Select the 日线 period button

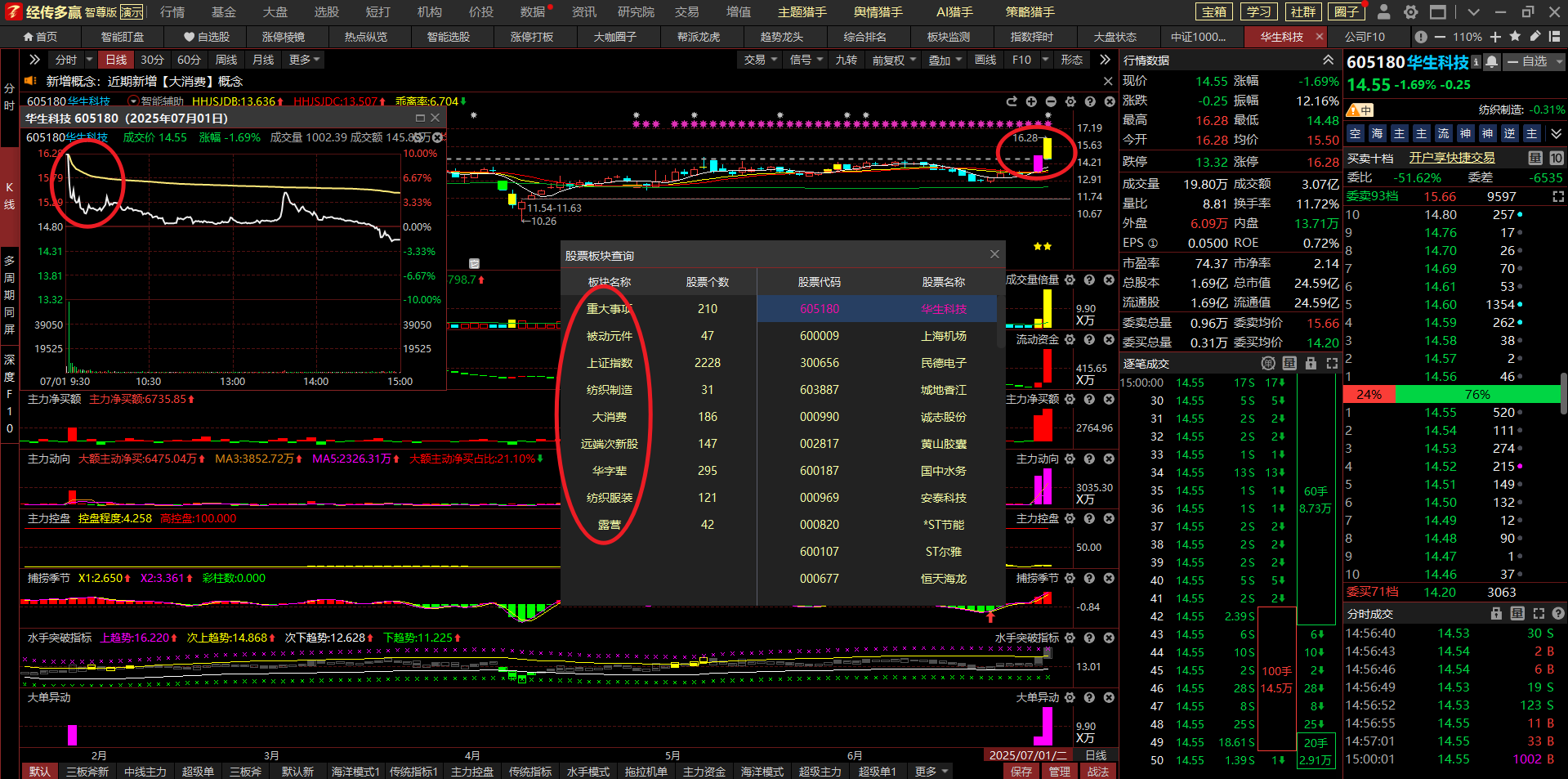(x=116, y=60)
